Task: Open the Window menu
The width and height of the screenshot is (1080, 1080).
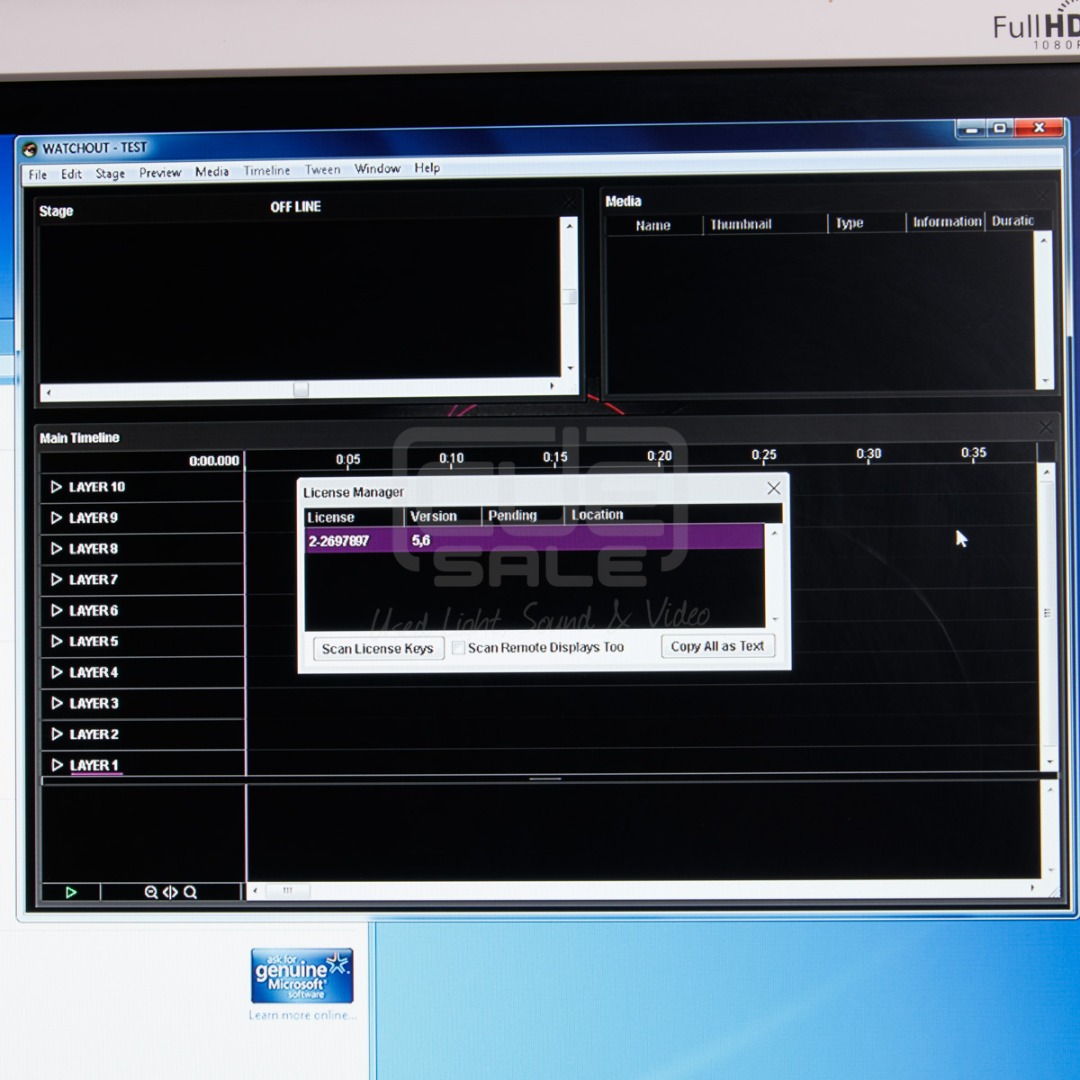Action: pyautogui.click(x=377, y=169)
